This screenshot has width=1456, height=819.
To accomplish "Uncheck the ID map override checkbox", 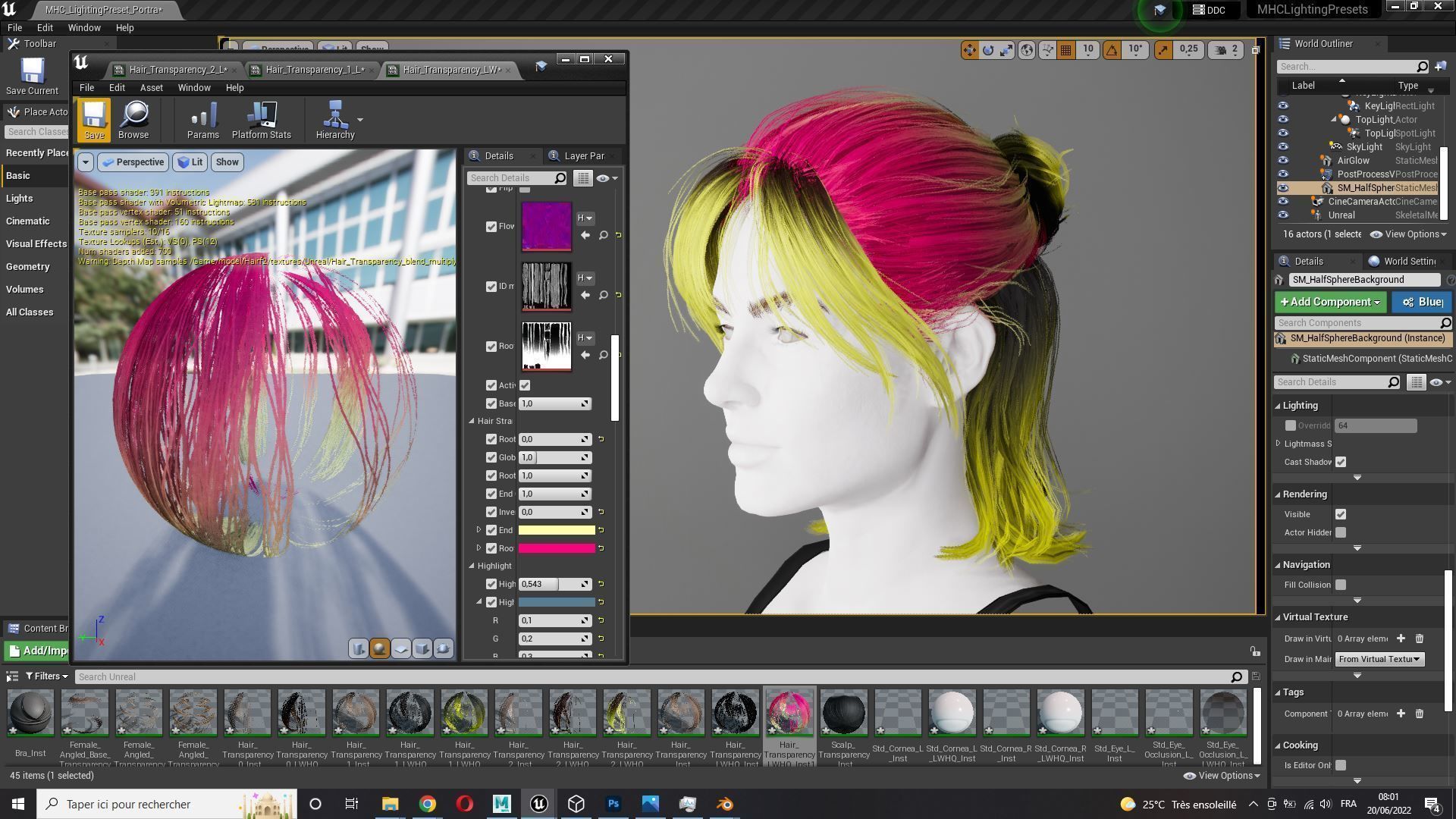I will (491, 287).
